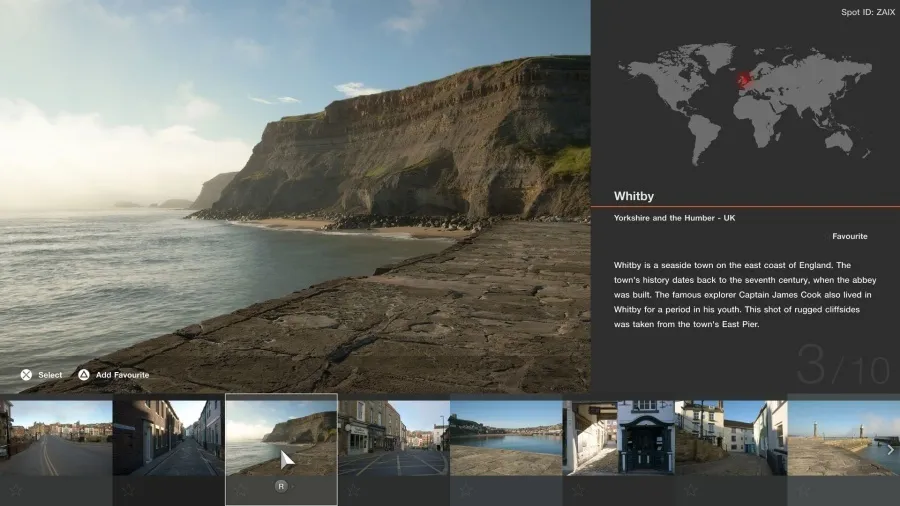900x506 pixels.
Task: Select the first street road thumbnail
Action: click(56, 437)
